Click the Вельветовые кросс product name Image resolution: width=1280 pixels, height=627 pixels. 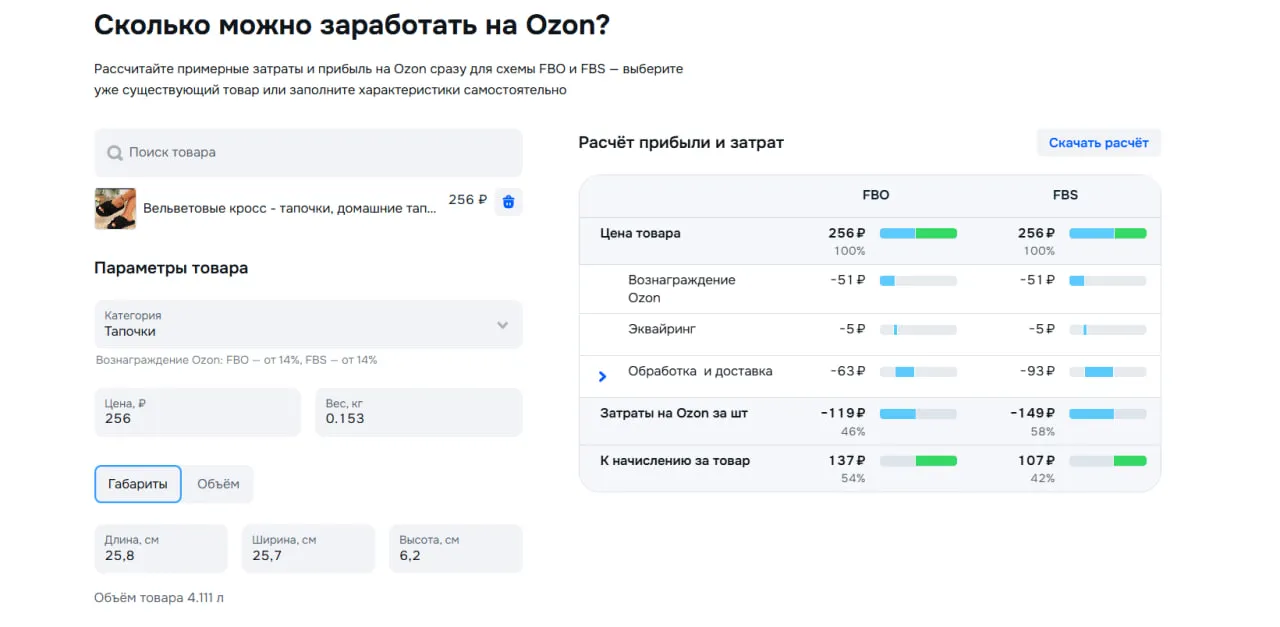[x=290, y=208]
